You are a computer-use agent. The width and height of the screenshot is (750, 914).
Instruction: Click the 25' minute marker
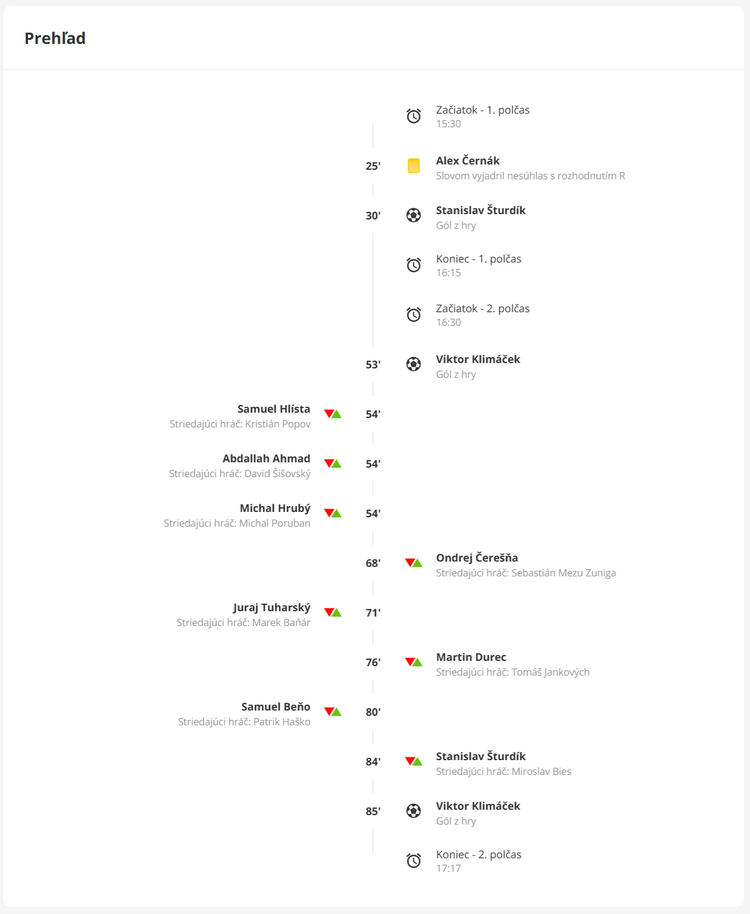(x=373, y=166)
